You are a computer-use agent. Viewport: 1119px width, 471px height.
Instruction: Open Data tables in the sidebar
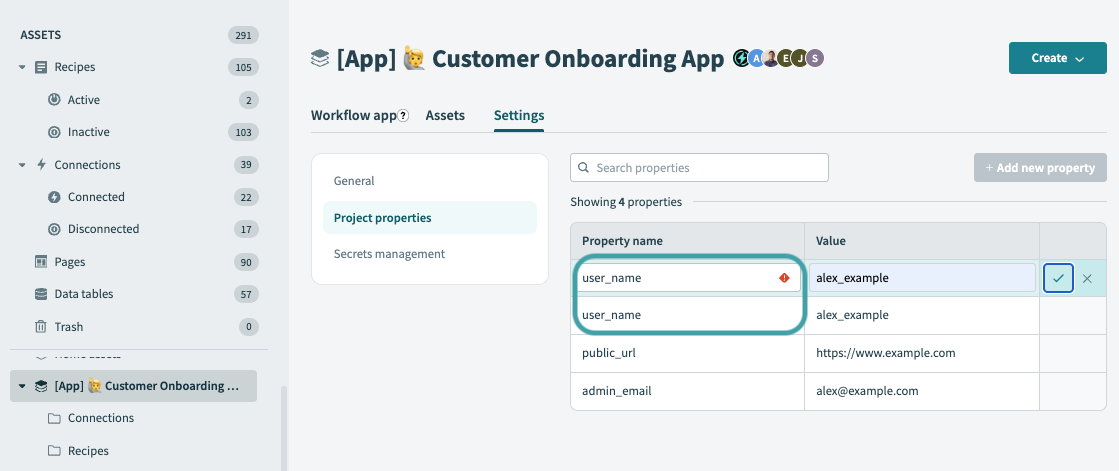[x=83, y=294]
